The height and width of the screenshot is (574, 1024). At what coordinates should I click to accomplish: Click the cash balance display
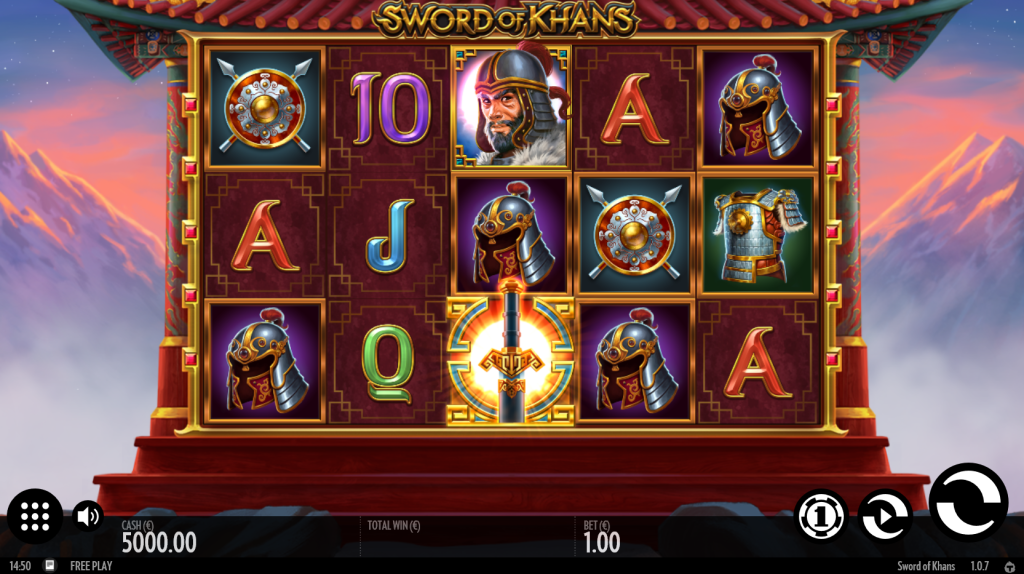(x=159, y=536)
